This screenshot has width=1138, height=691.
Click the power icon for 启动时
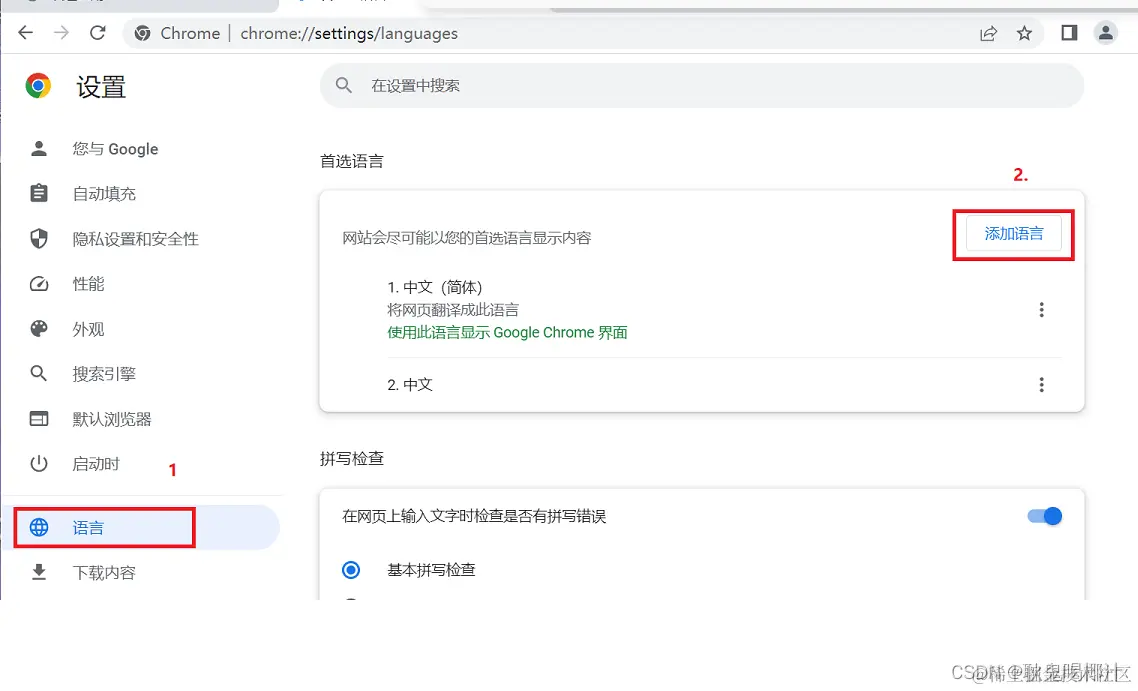(39, 463)
